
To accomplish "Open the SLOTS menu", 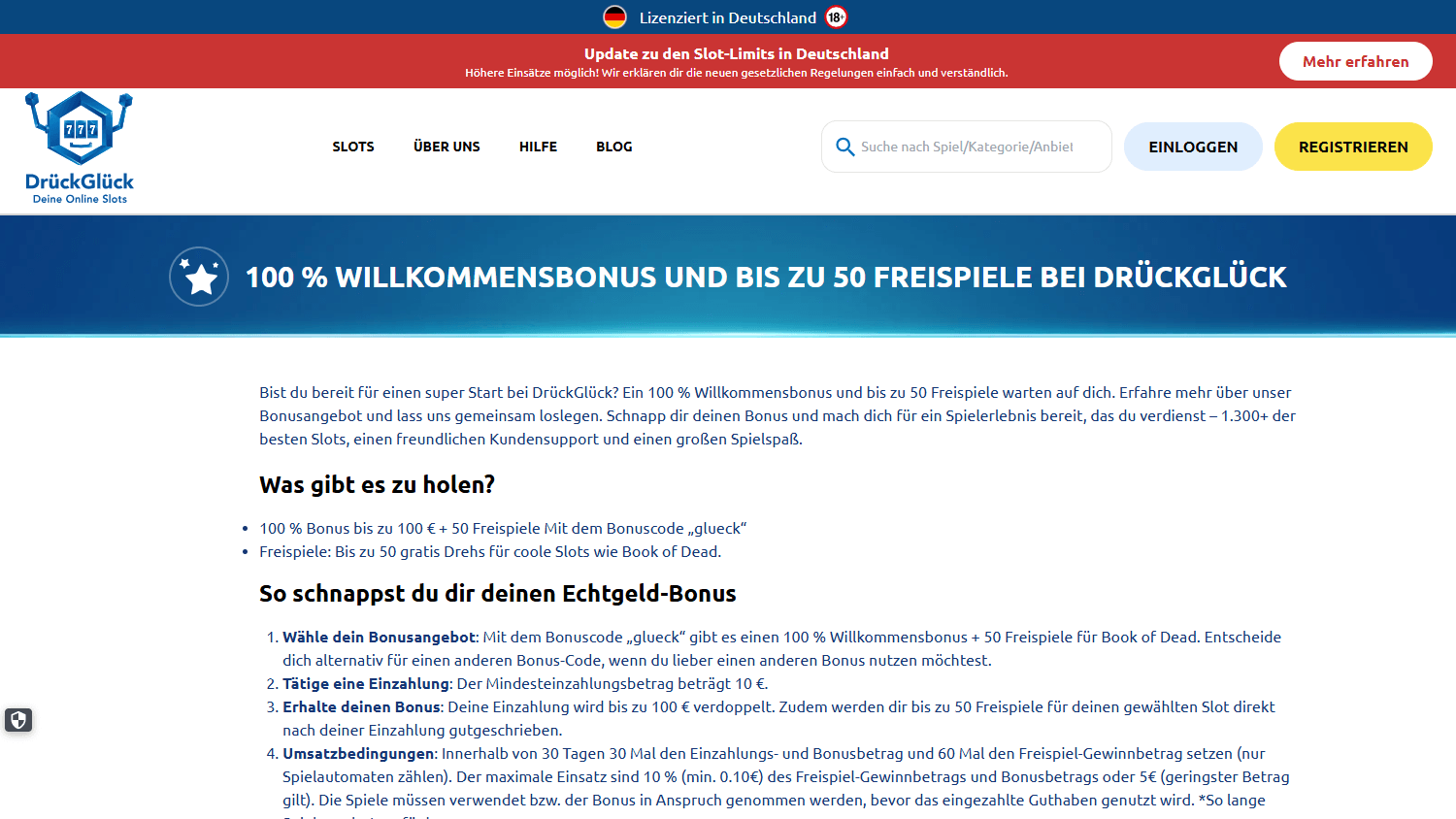I will point(353,147).
